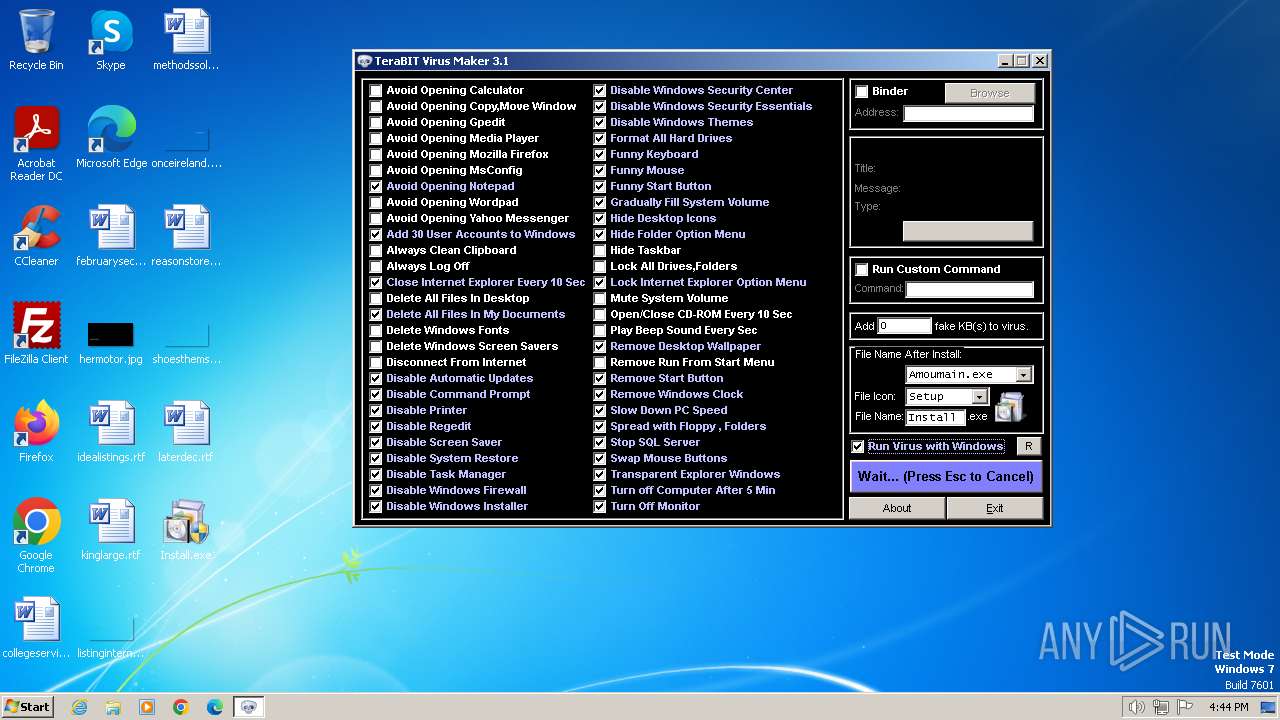
Task: Tick the Hide Taskbar checkbox
Action: coord(600,250)
